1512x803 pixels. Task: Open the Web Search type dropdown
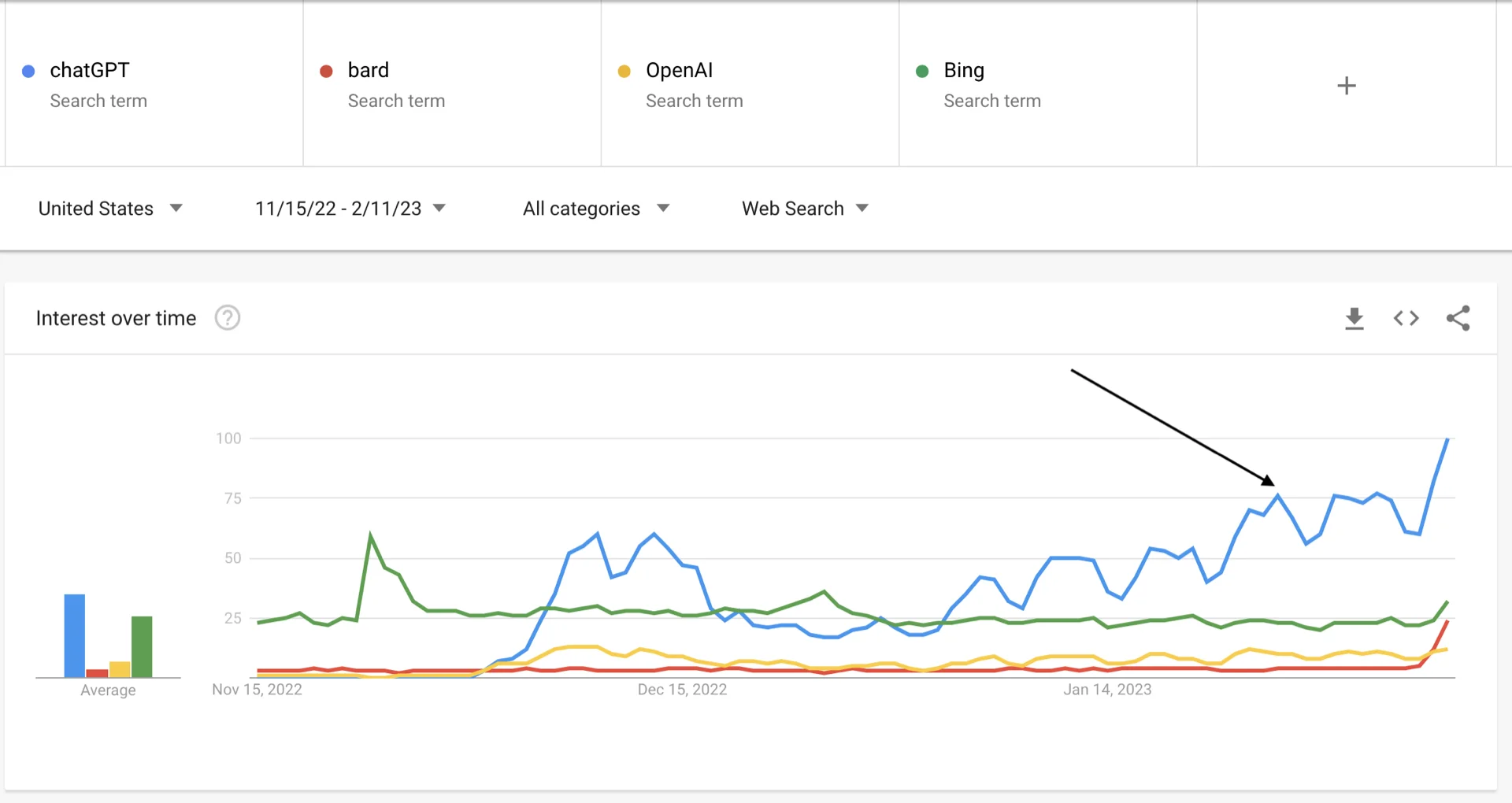(x=805, y=209)
